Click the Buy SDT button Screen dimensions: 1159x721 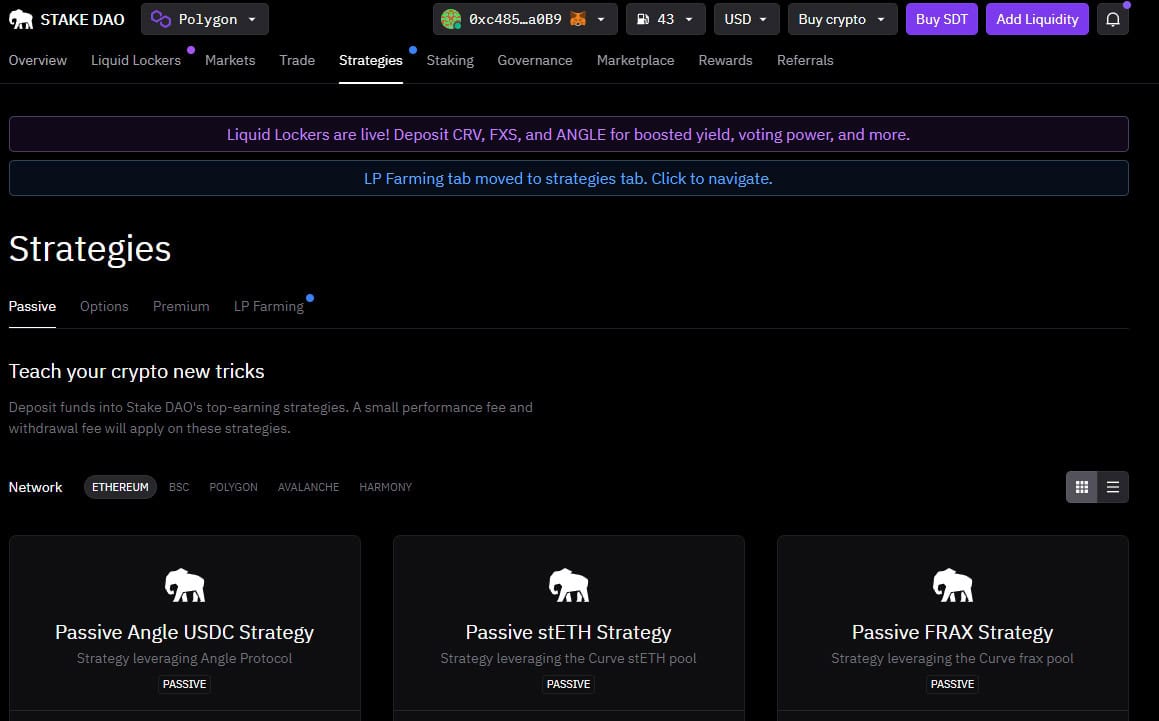coord(941,18)
